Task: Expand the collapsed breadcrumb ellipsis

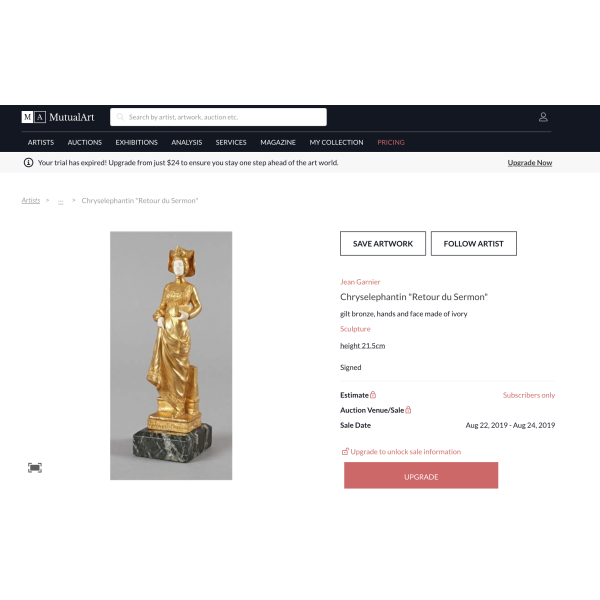Action: [x=60, y=201]
